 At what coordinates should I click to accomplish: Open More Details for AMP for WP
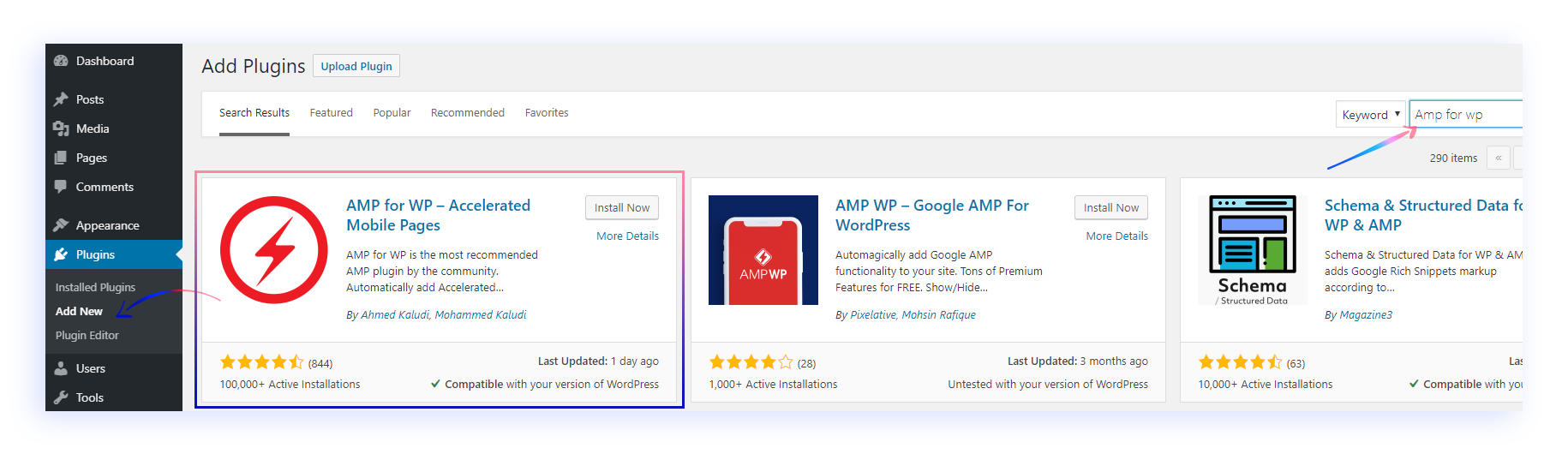(x=628, y=236)
